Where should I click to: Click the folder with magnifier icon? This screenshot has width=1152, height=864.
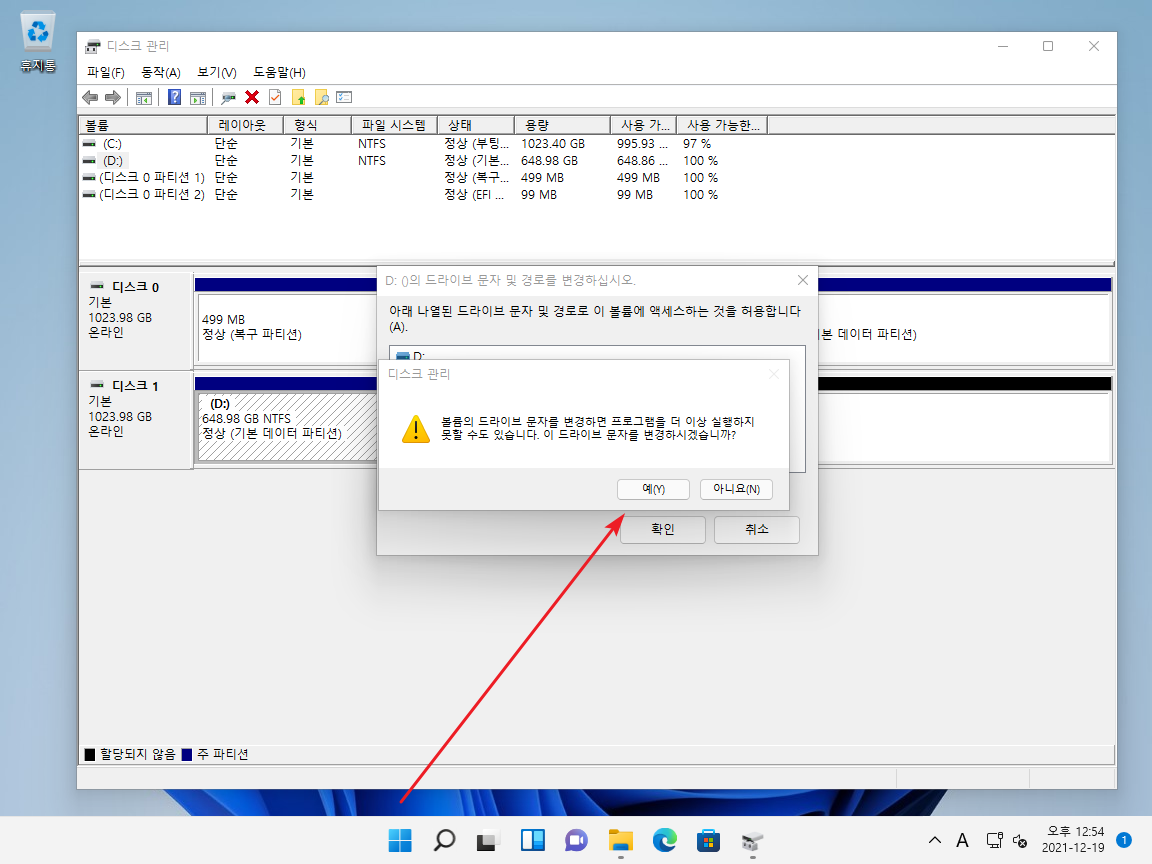[x=321, y=97]
